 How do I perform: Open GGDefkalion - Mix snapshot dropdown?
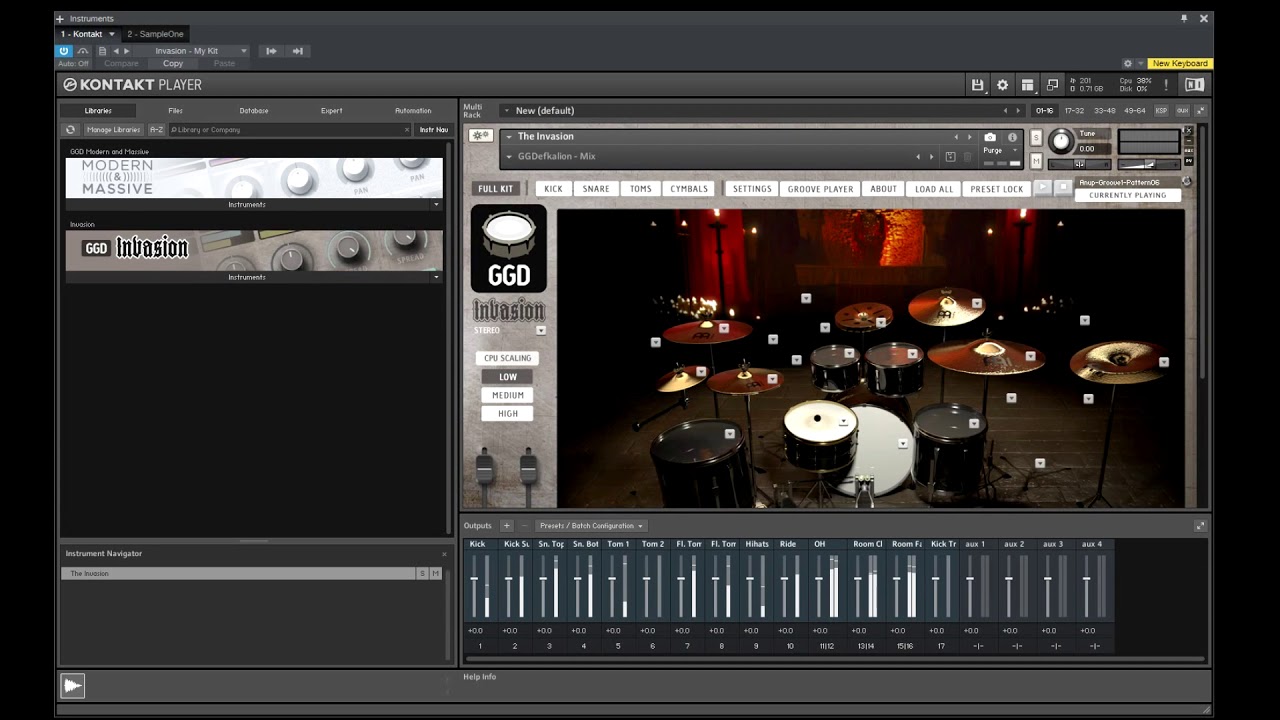click(x=509, y=157)
